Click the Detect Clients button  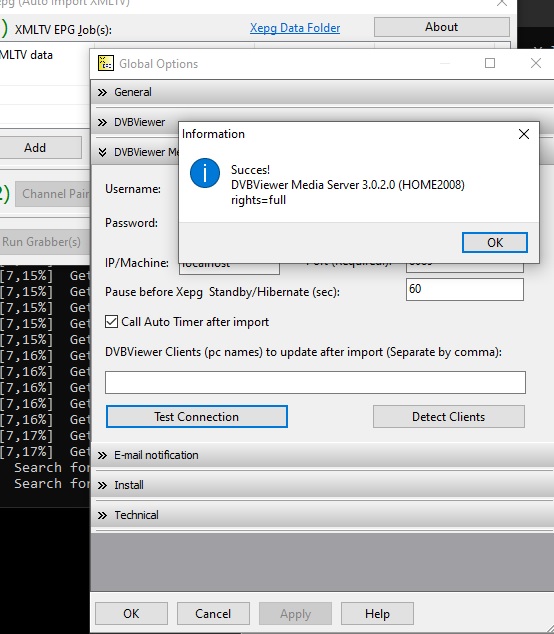(x=449, y=416)
